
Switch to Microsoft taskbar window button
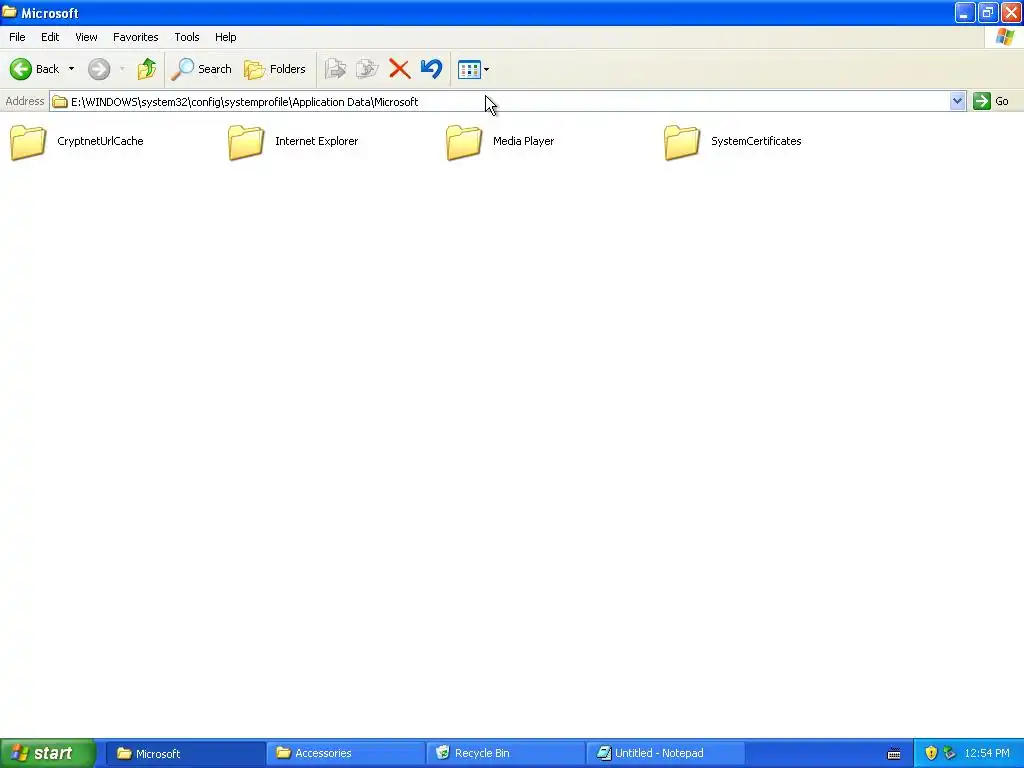(185, 754)
